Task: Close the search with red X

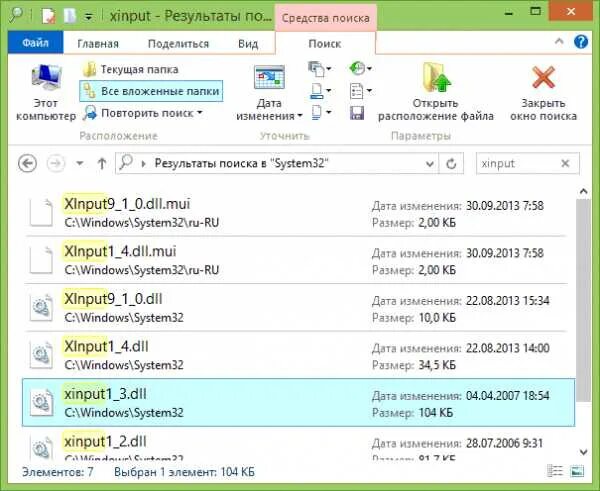Action: (543, 92)
